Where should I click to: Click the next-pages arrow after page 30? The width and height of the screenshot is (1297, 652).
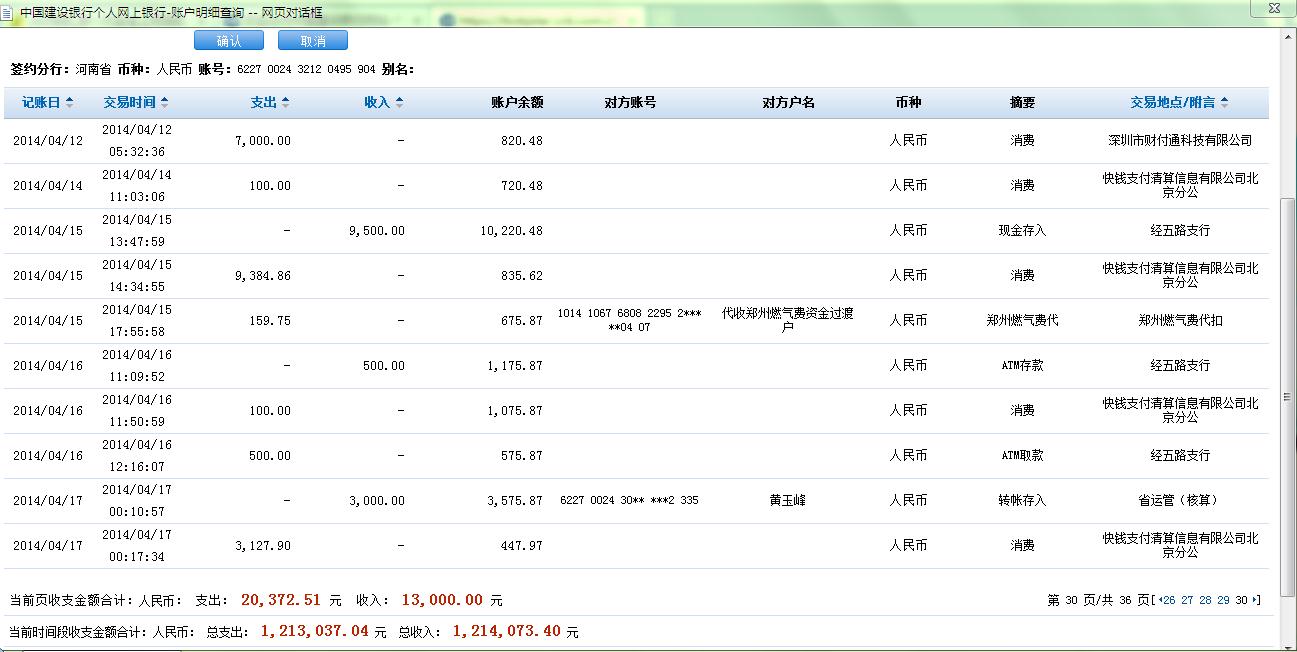tap(1256, 601)
